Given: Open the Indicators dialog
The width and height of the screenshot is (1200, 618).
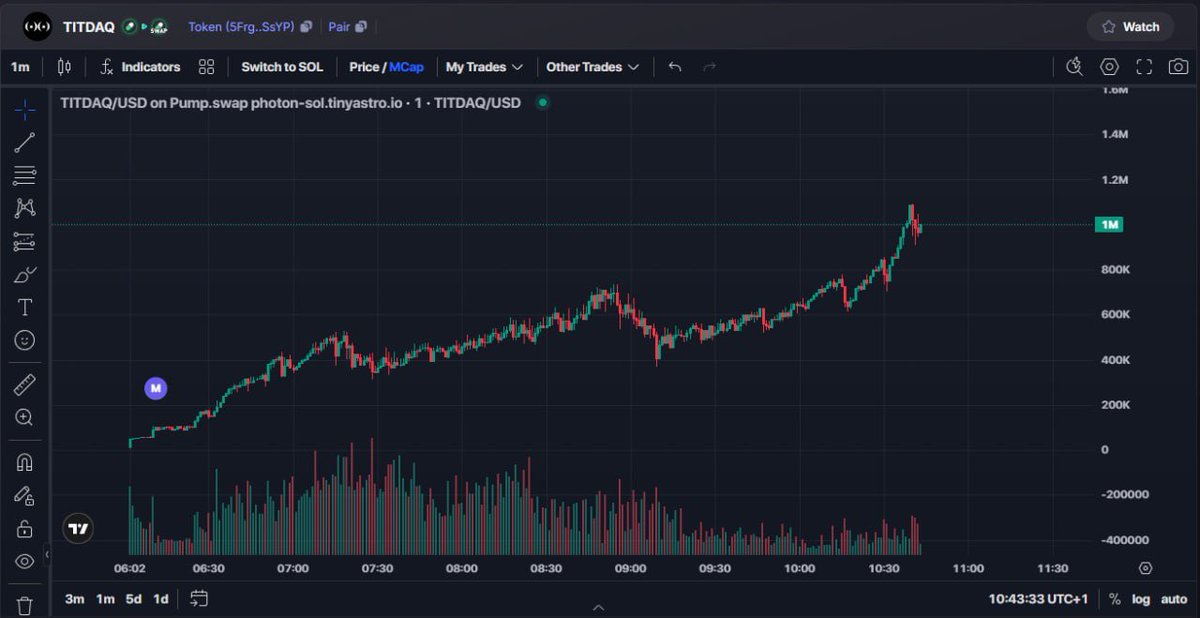Looking at the screenshot, I should (x=140, y=67).
